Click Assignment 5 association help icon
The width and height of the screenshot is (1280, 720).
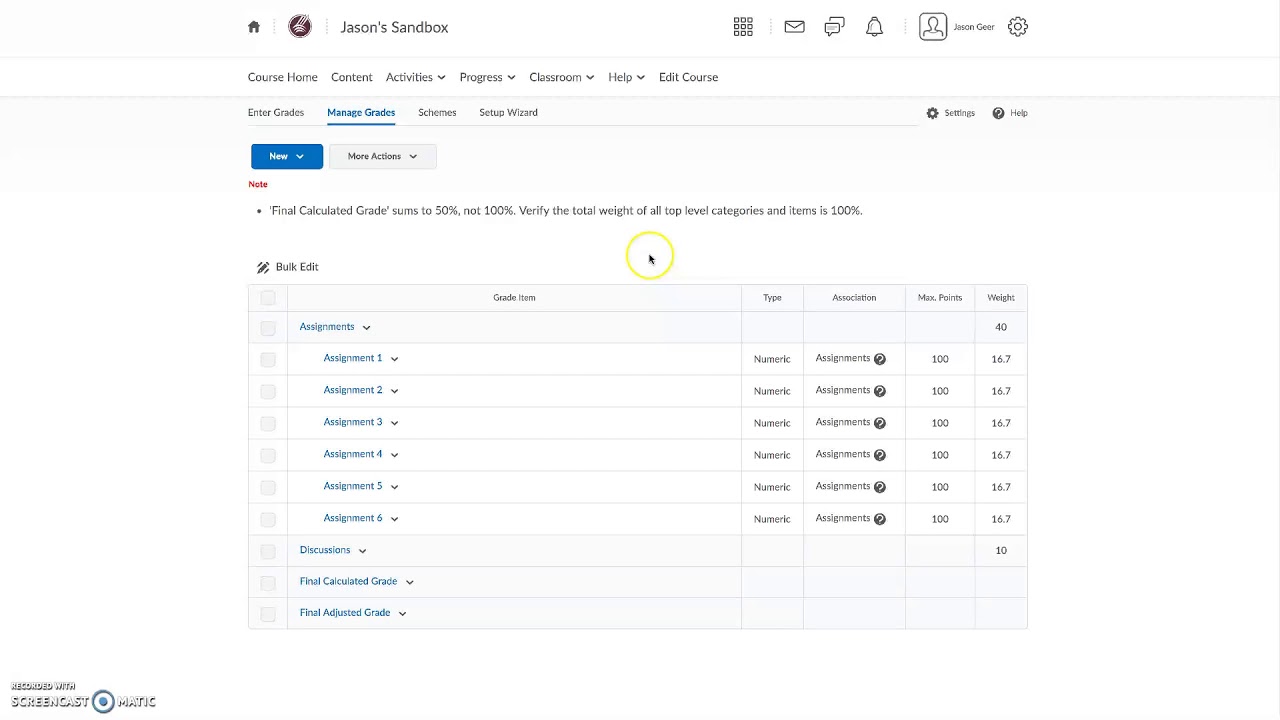pos(880,486)
